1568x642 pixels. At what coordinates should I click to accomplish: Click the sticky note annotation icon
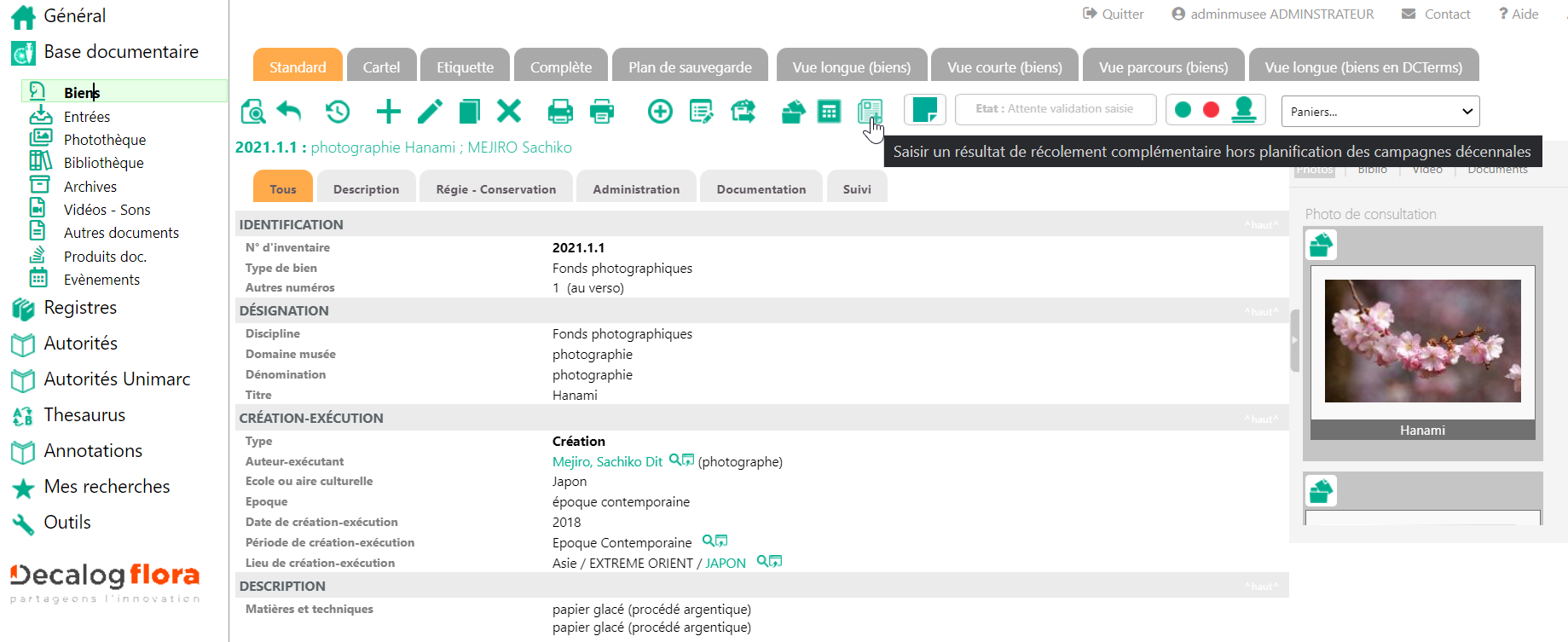924,110
